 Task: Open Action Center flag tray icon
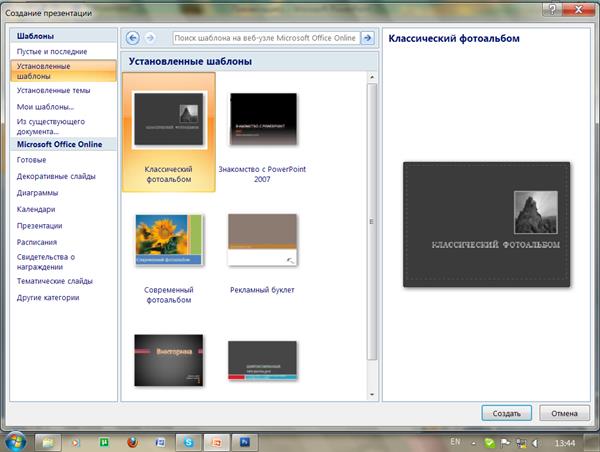(505, 443)
